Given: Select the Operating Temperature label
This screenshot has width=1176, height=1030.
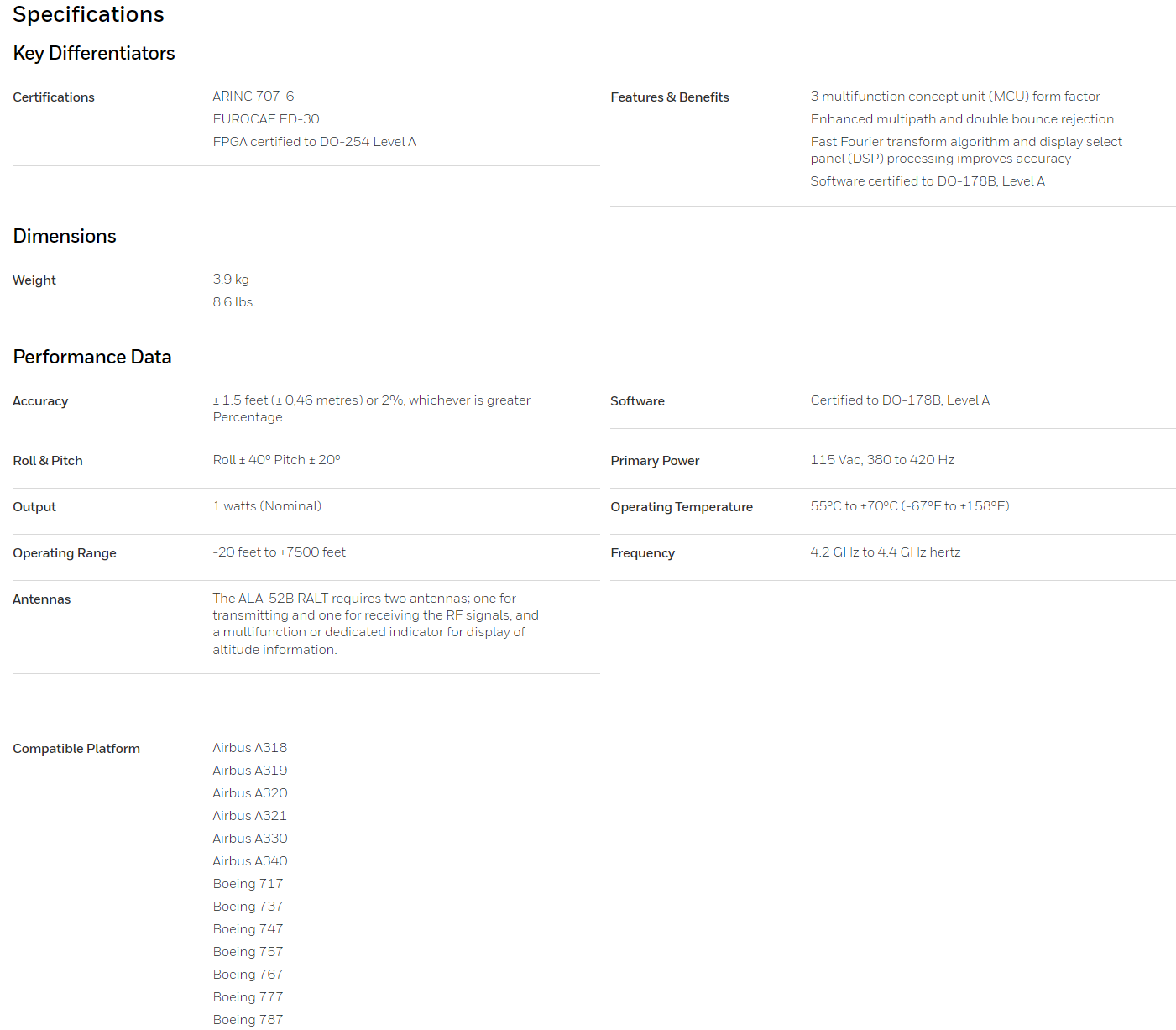Looking at the screenshot, I should tap(682, 507).
